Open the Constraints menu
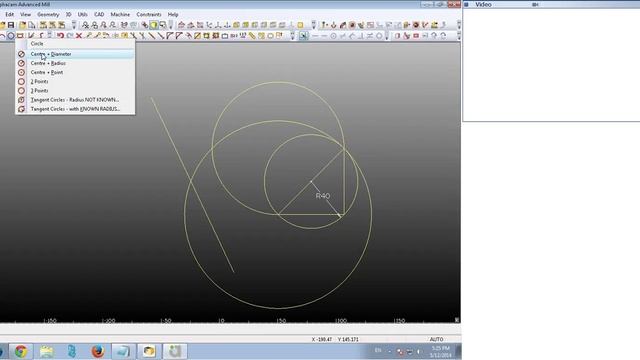The height and width of the screenshot is (360, 640). 149,14
